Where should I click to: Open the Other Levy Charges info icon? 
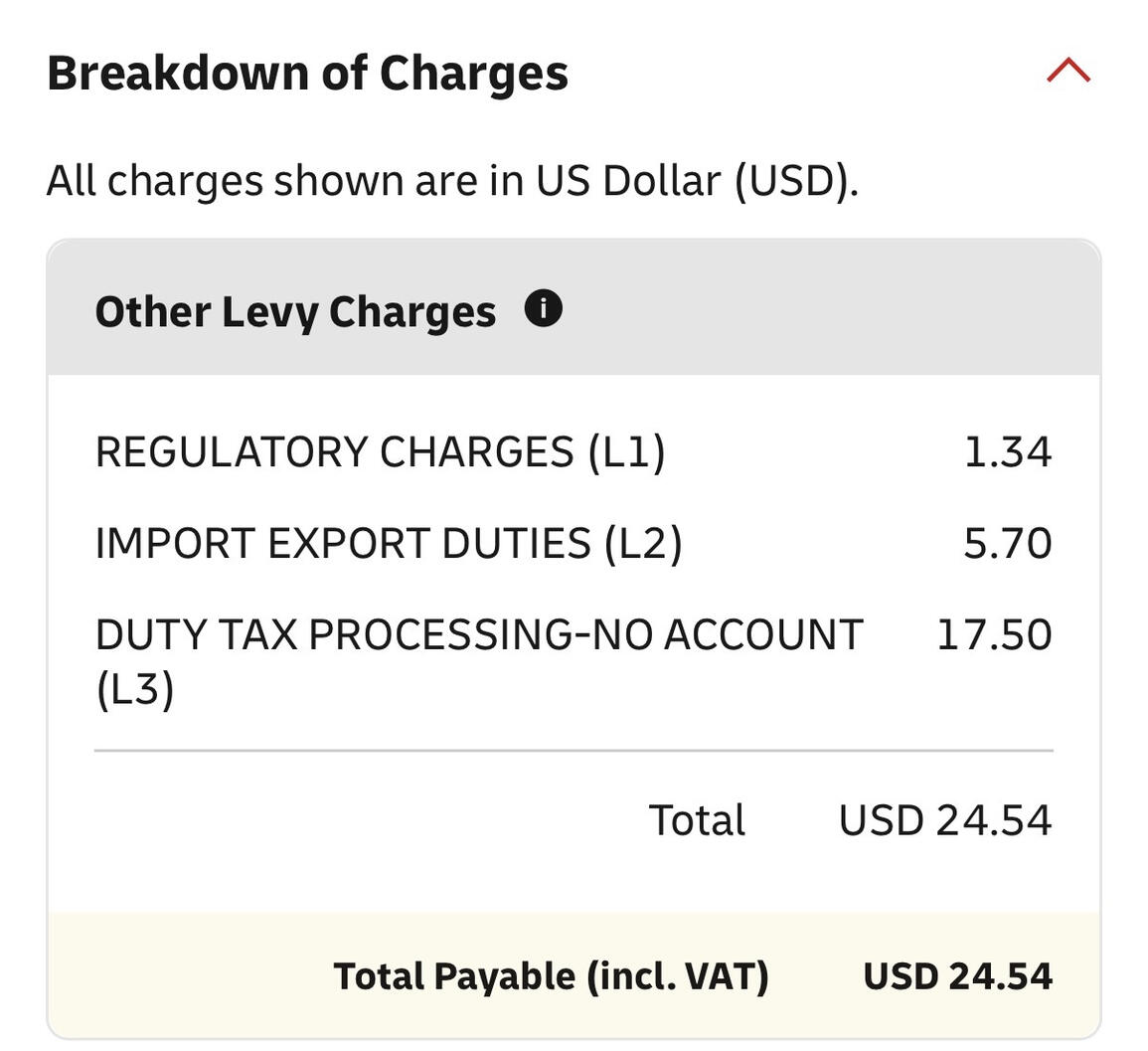pos(543,309)
